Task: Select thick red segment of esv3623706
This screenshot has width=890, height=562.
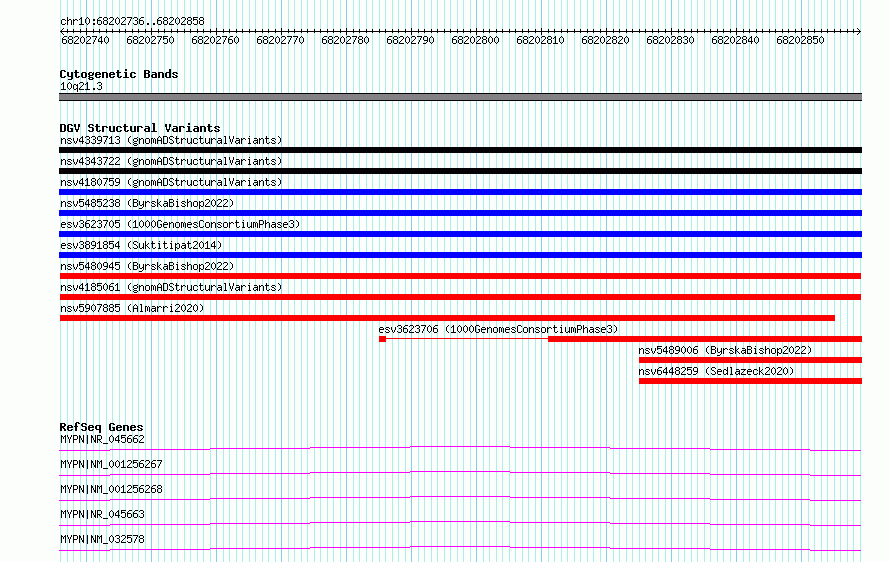Action: pos(705,339)
